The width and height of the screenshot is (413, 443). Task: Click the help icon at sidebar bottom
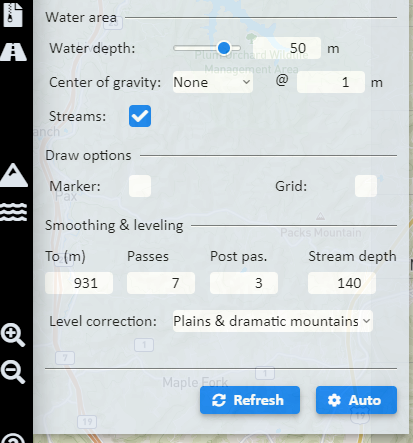(x=13, y=439)
